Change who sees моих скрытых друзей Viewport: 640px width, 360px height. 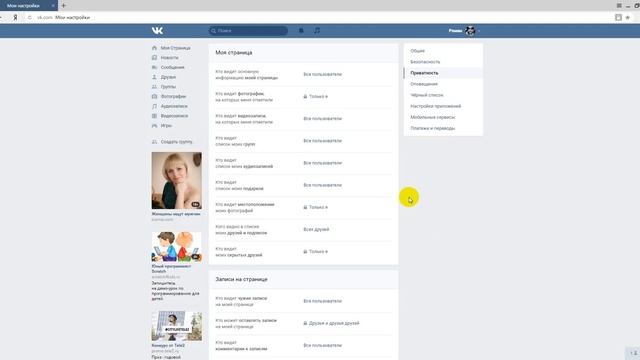316,251
